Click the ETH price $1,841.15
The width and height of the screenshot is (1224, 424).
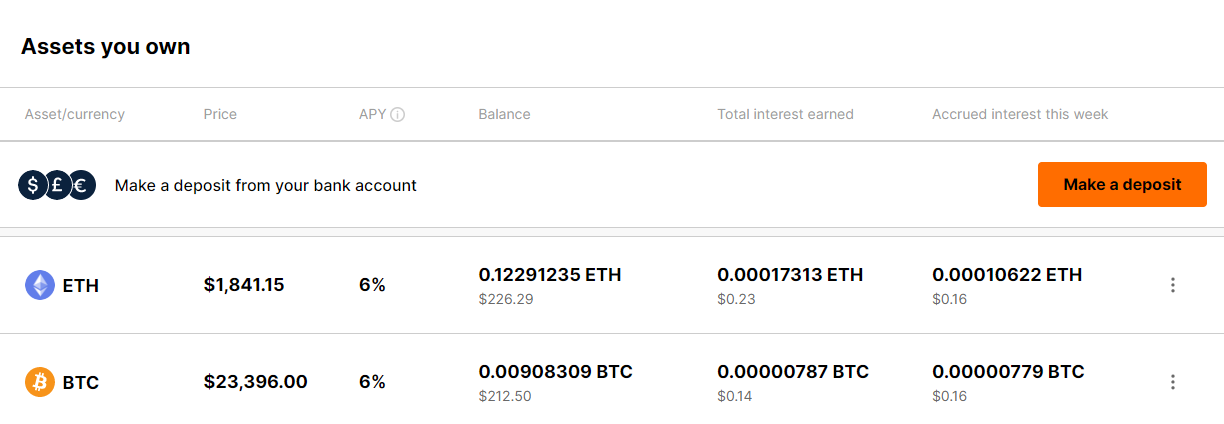pyautogui.click(x=244, y=285)
